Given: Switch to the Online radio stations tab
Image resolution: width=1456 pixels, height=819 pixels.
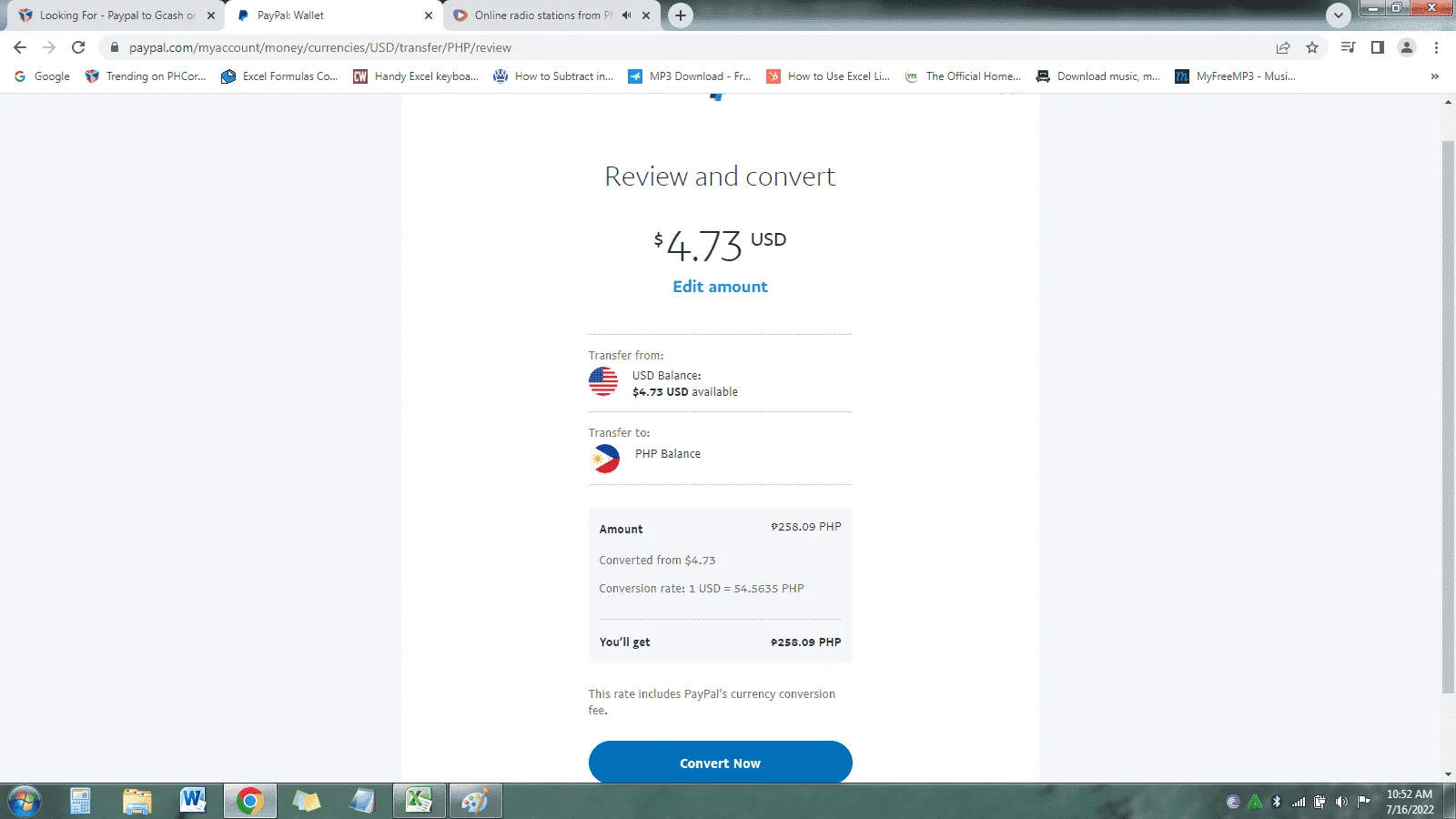Looking at the screenshot, I should click(x=551, y=15).
